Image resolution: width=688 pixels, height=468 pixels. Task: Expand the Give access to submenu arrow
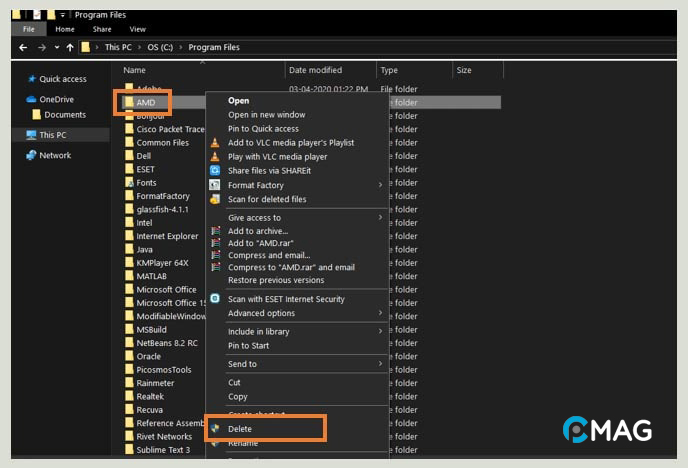coord(380,217)
